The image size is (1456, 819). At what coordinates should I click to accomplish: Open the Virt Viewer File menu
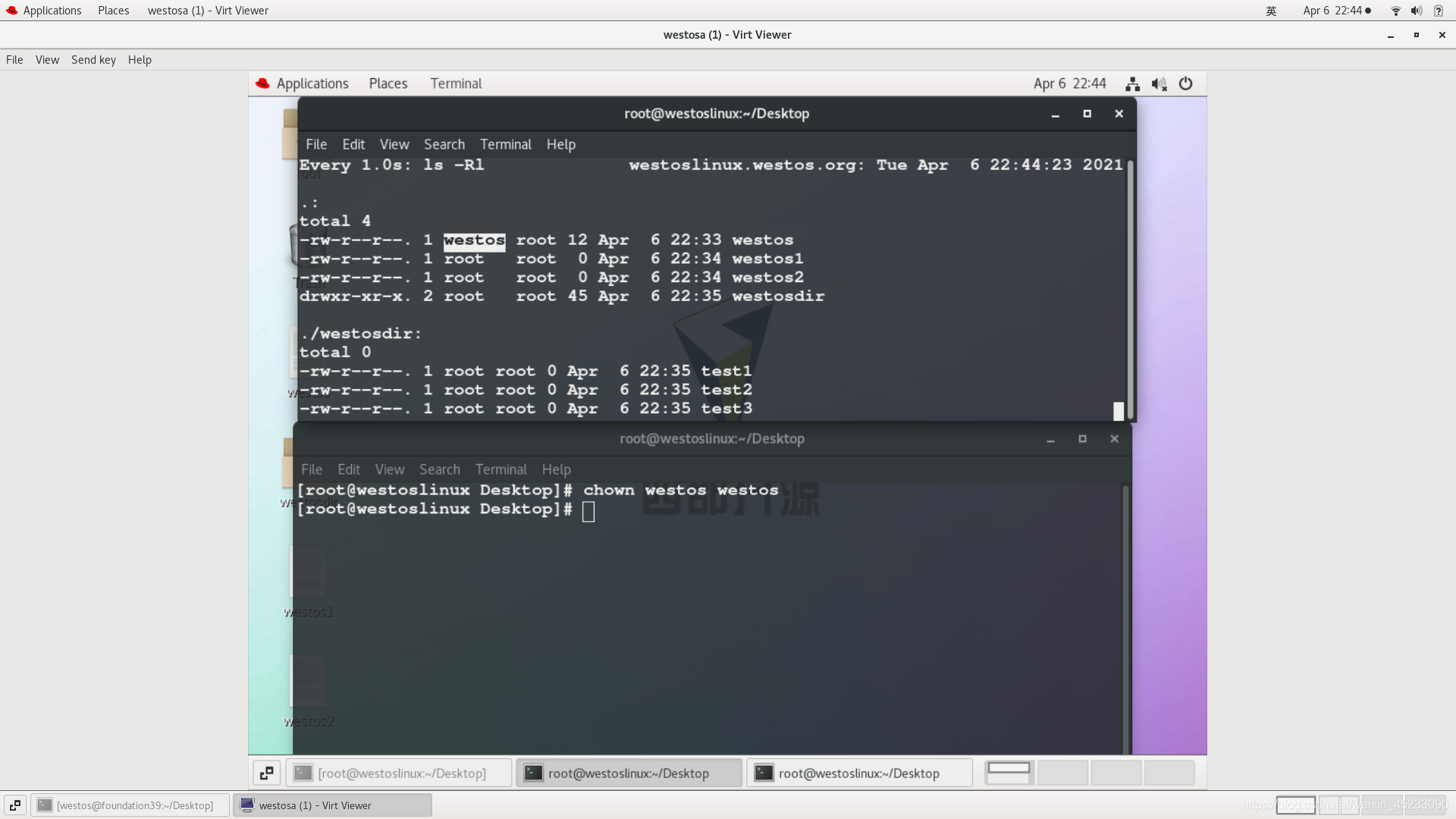click(x=14, y=60)
